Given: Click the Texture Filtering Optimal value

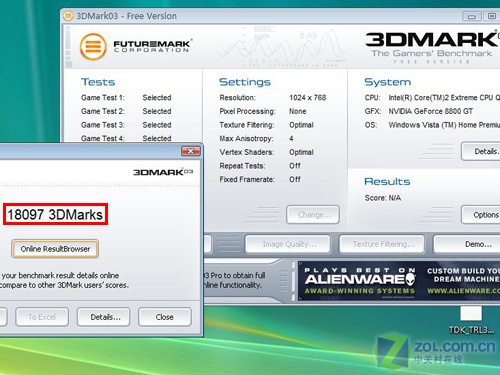Looking at the screenshot, I should pos(301,125).
